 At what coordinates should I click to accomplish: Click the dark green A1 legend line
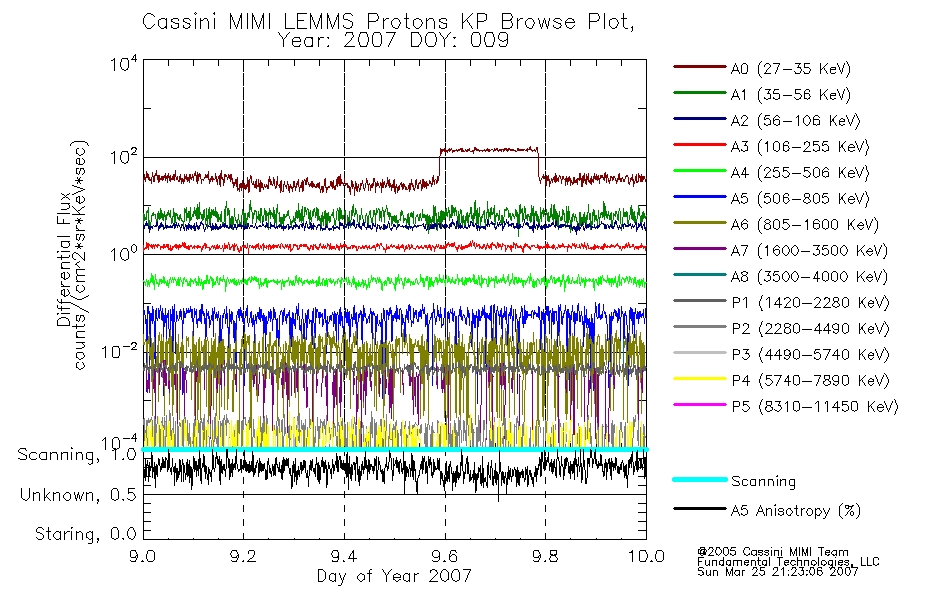point(700,93)
